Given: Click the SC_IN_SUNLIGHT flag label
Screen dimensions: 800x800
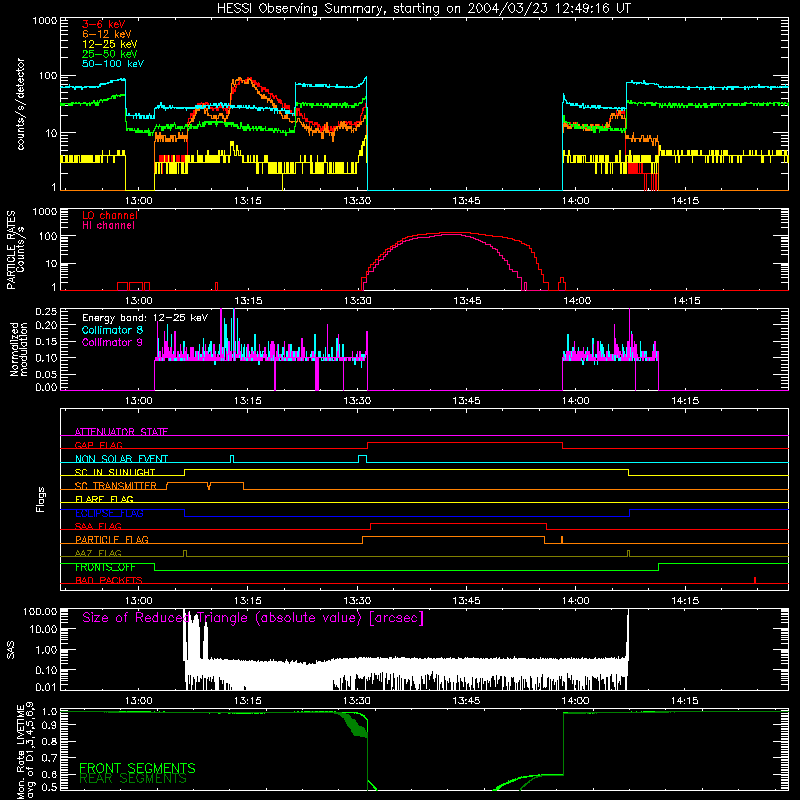Looking at the screenshot, I should click(115, 472).
